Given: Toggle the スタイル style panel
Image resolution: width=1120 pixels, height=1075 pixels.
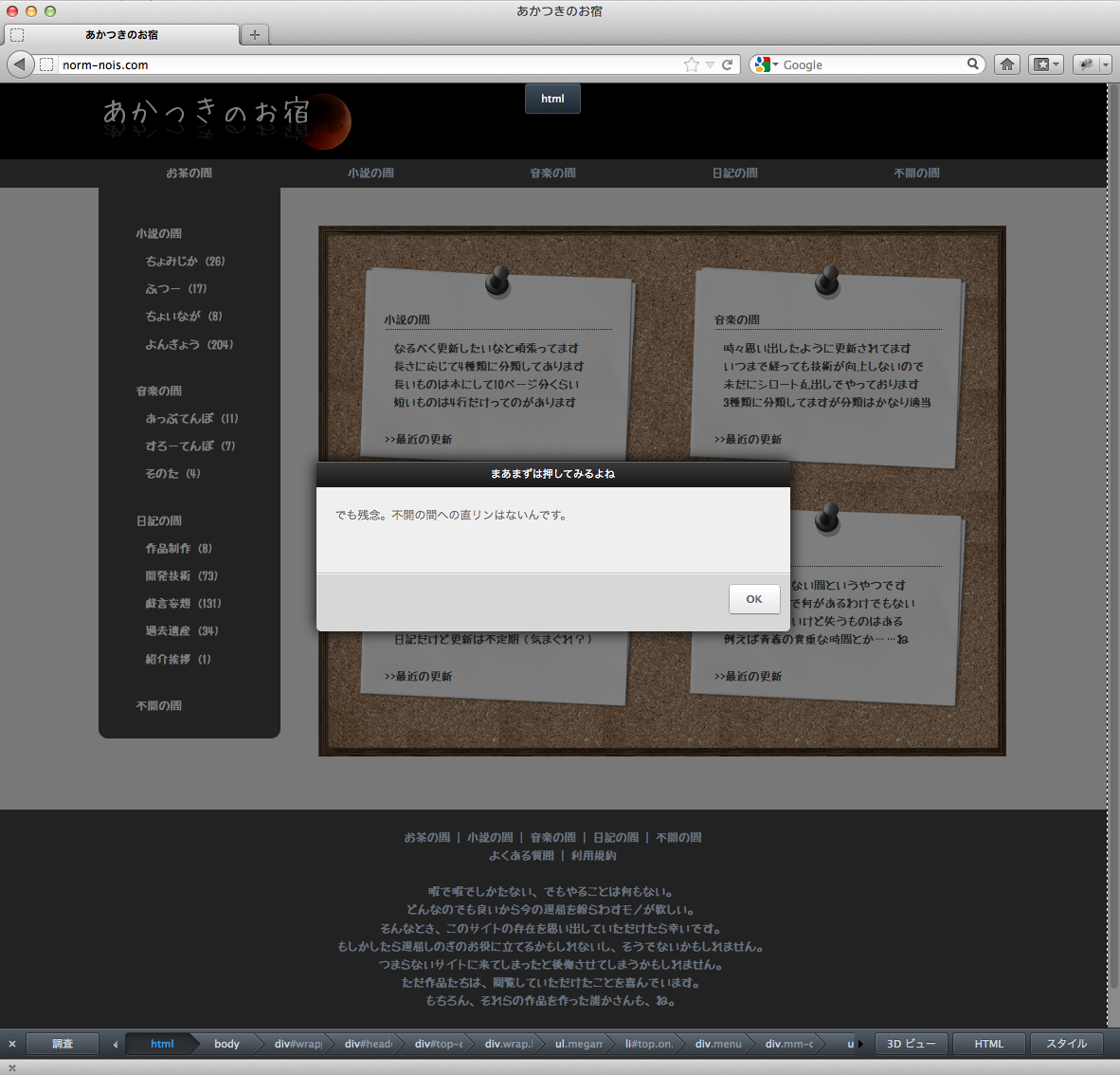Looking at the screenshot, I should 1066,1044.
